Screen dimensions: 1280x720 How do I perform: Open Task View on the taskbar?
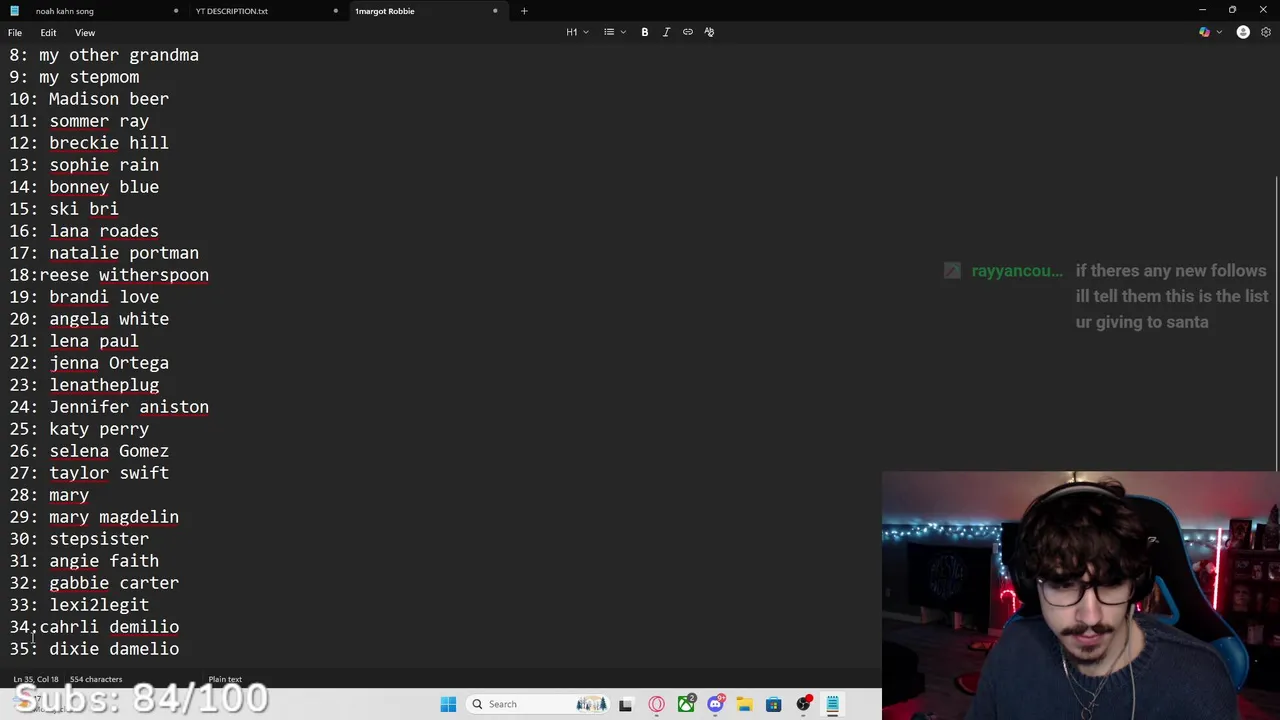click(626, 704)
